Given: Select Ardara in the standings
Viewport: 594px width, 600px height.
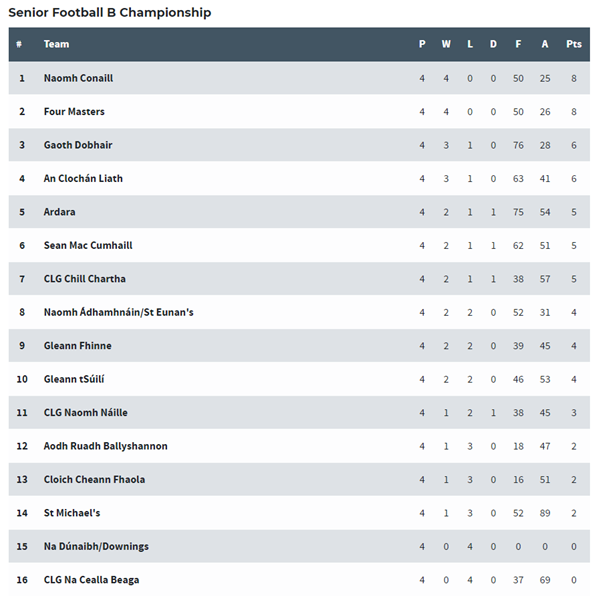Looking at the screenshot, I should point(59,212).
